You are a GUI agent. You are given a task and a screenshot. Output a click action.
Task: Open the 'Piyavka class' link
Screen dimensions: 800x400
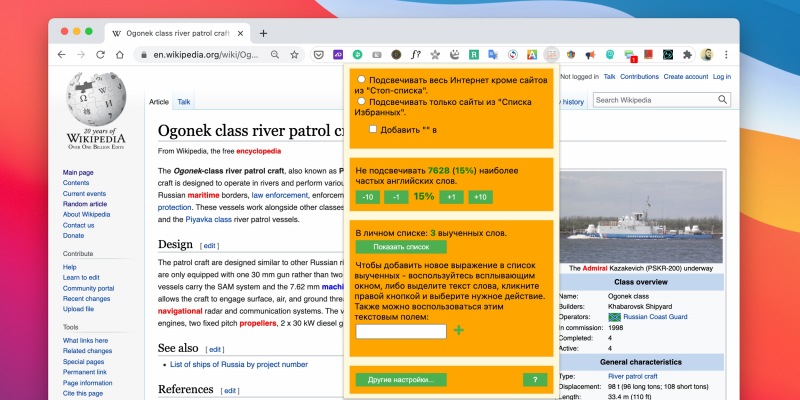208,220
